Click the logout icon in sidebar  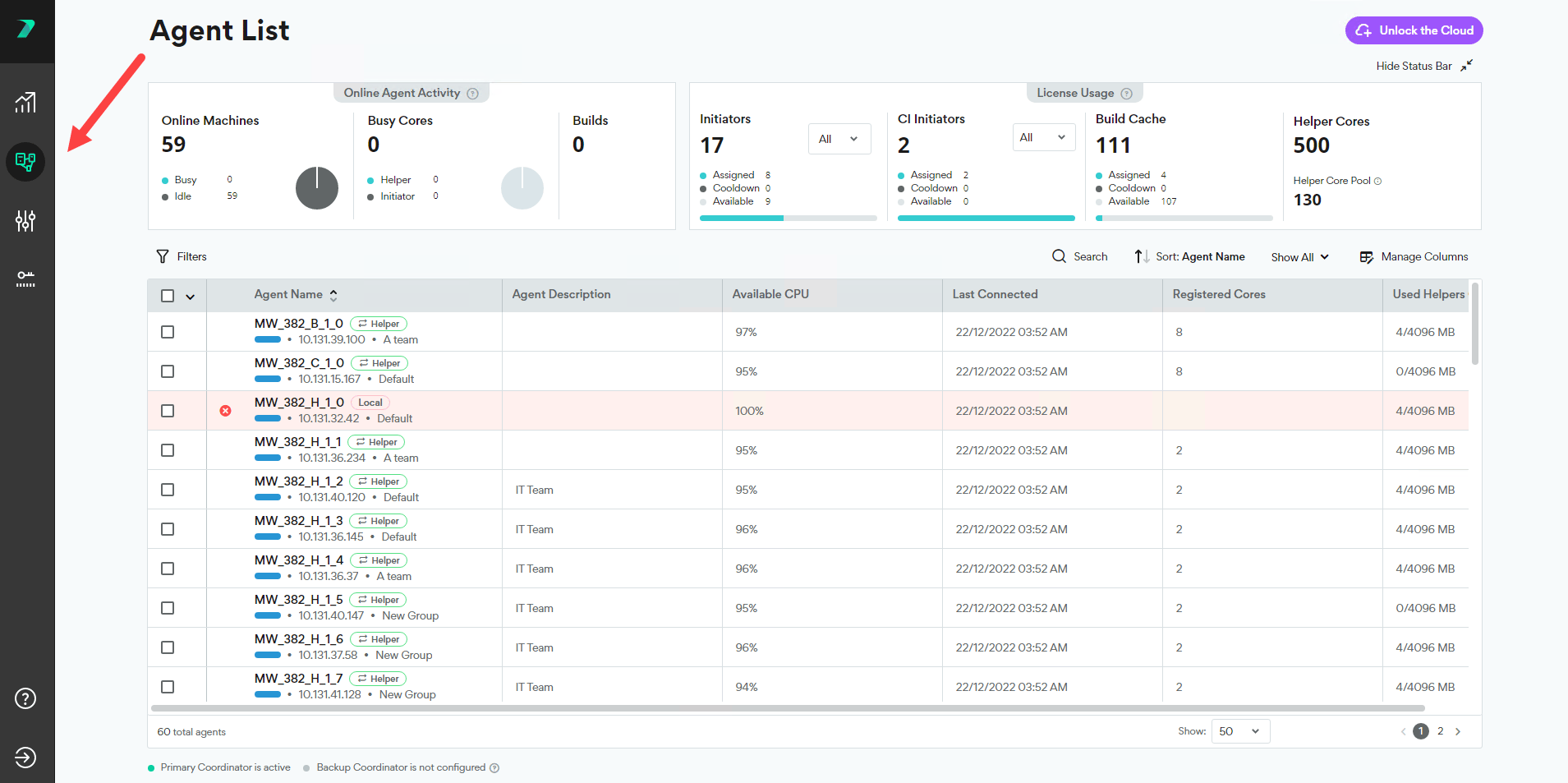[x=25, y=758]
